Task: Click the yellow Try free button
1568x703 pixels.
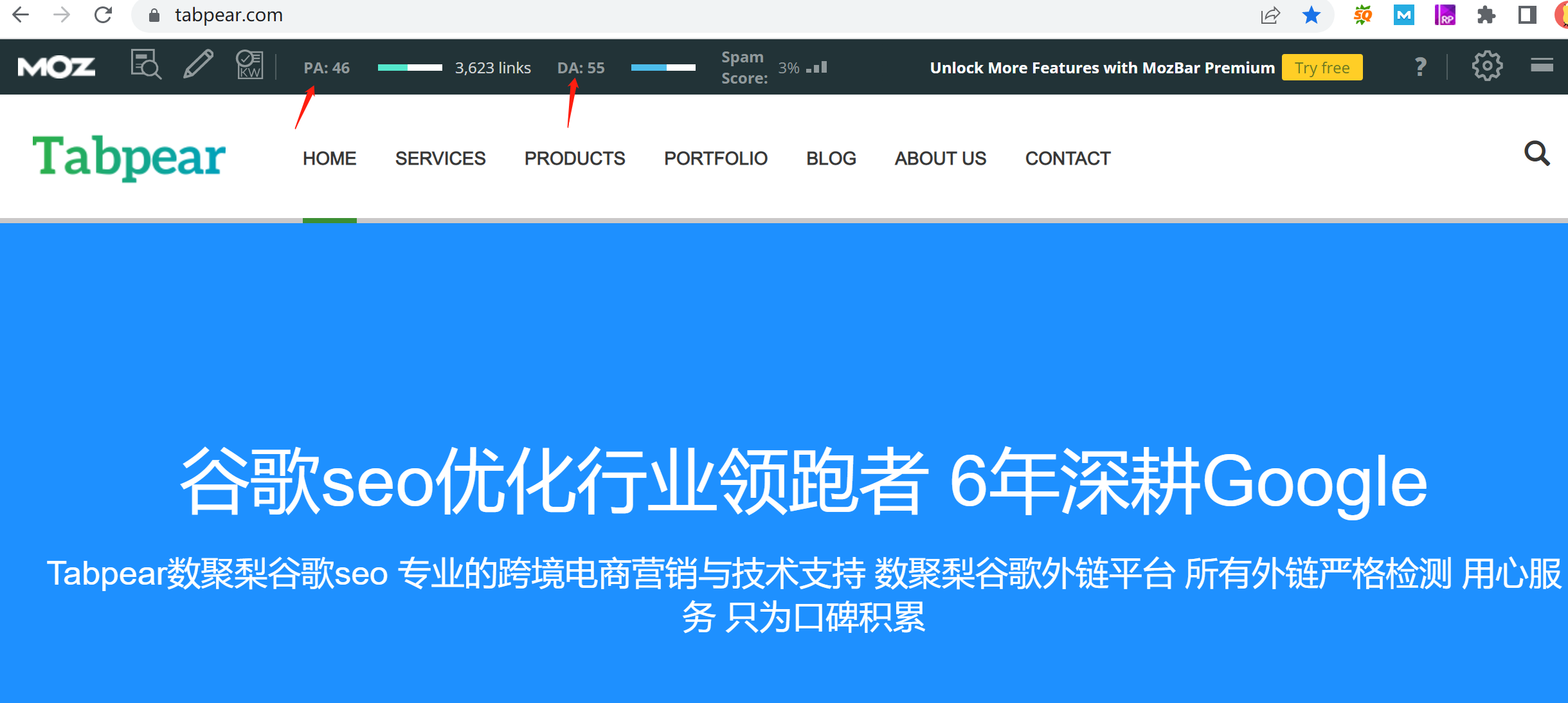Action: click(x=1322, y=68)
